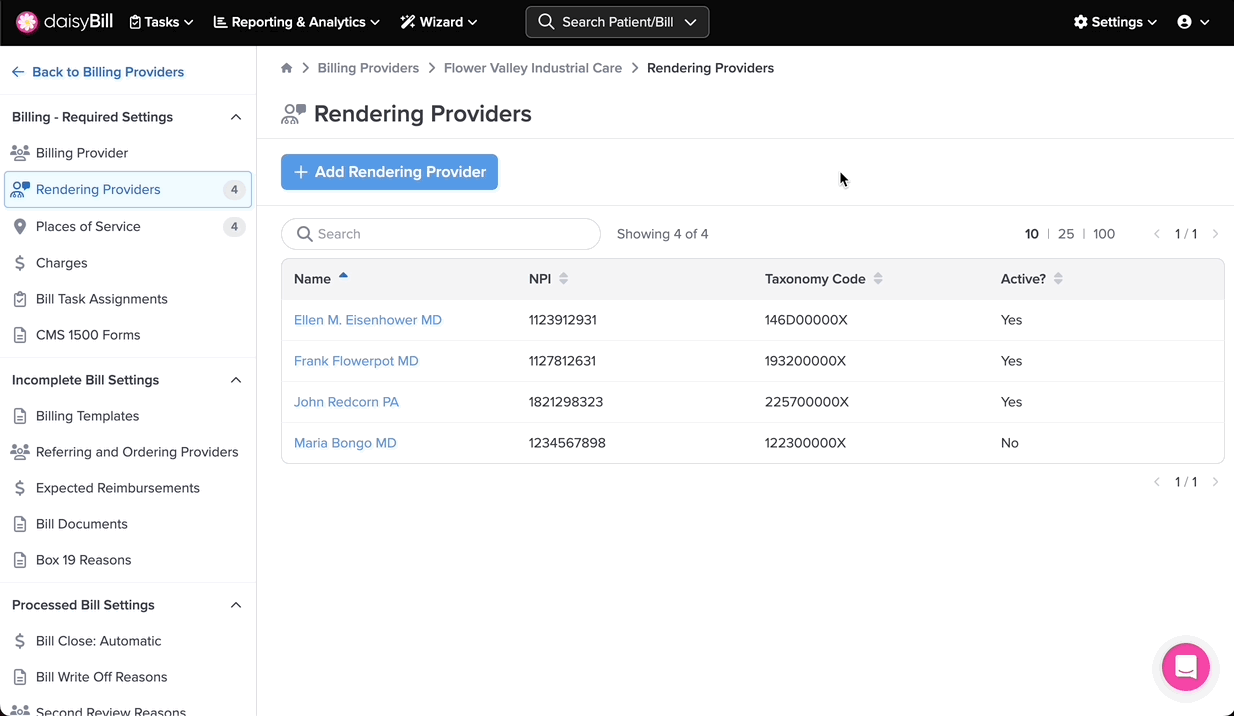Show 25 results per page
This screenshot has height=716, width=1234.
point(1066,234)
